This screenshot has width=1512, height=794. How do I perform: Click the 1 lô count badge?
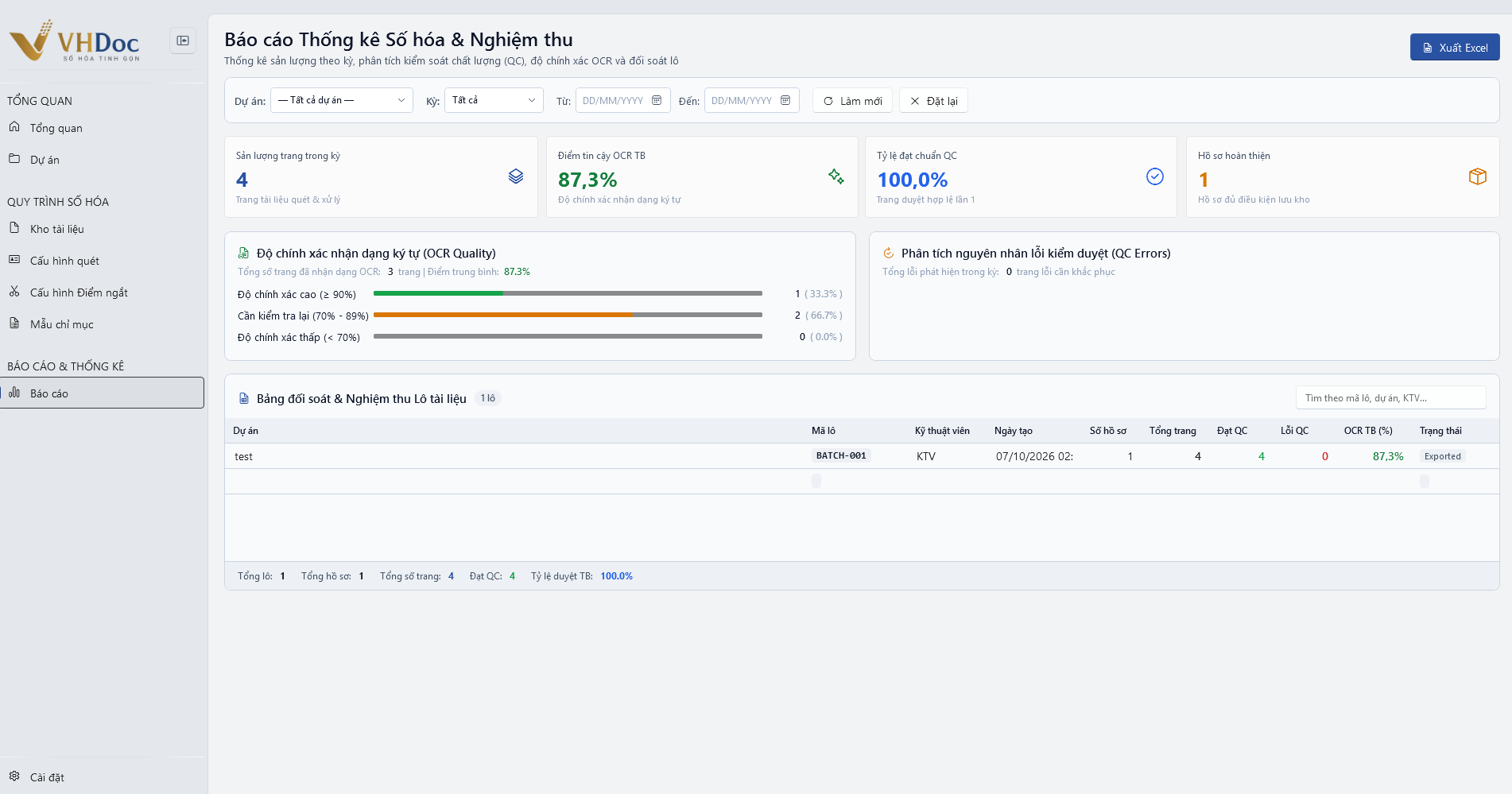(x=488, y=398)
